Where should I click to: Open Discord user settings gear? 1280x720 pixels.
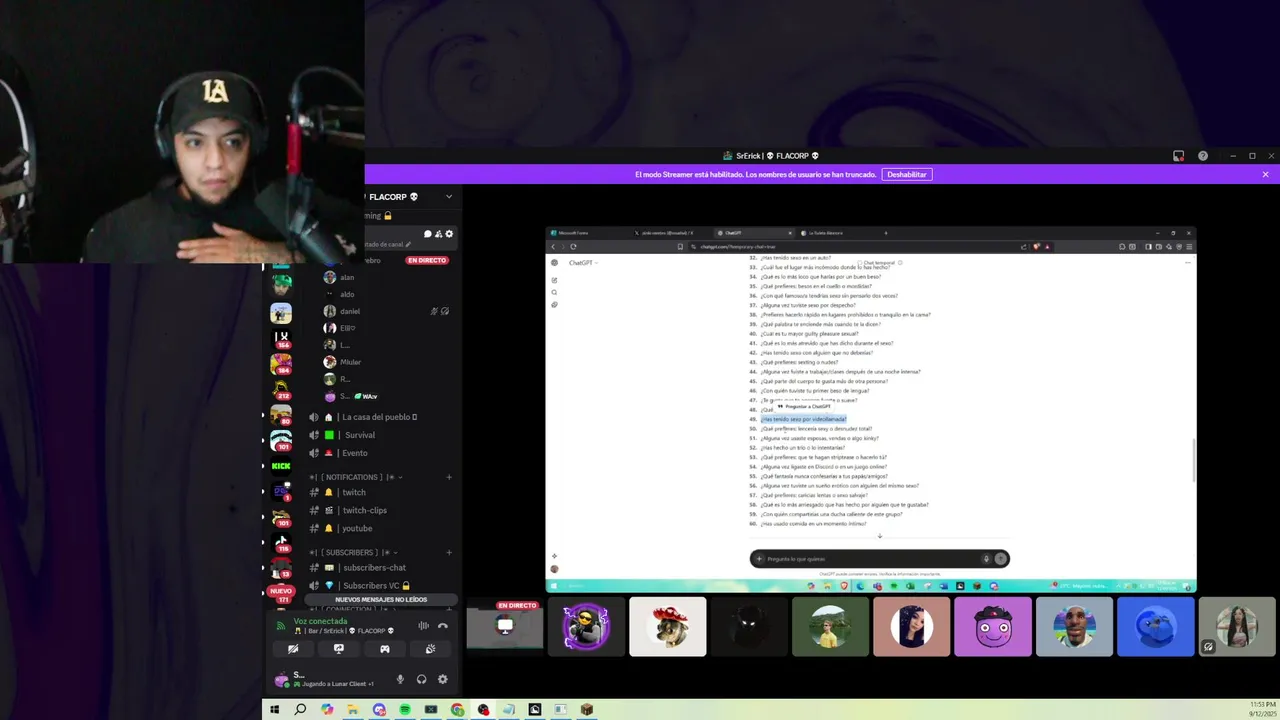tap(443, 679)
